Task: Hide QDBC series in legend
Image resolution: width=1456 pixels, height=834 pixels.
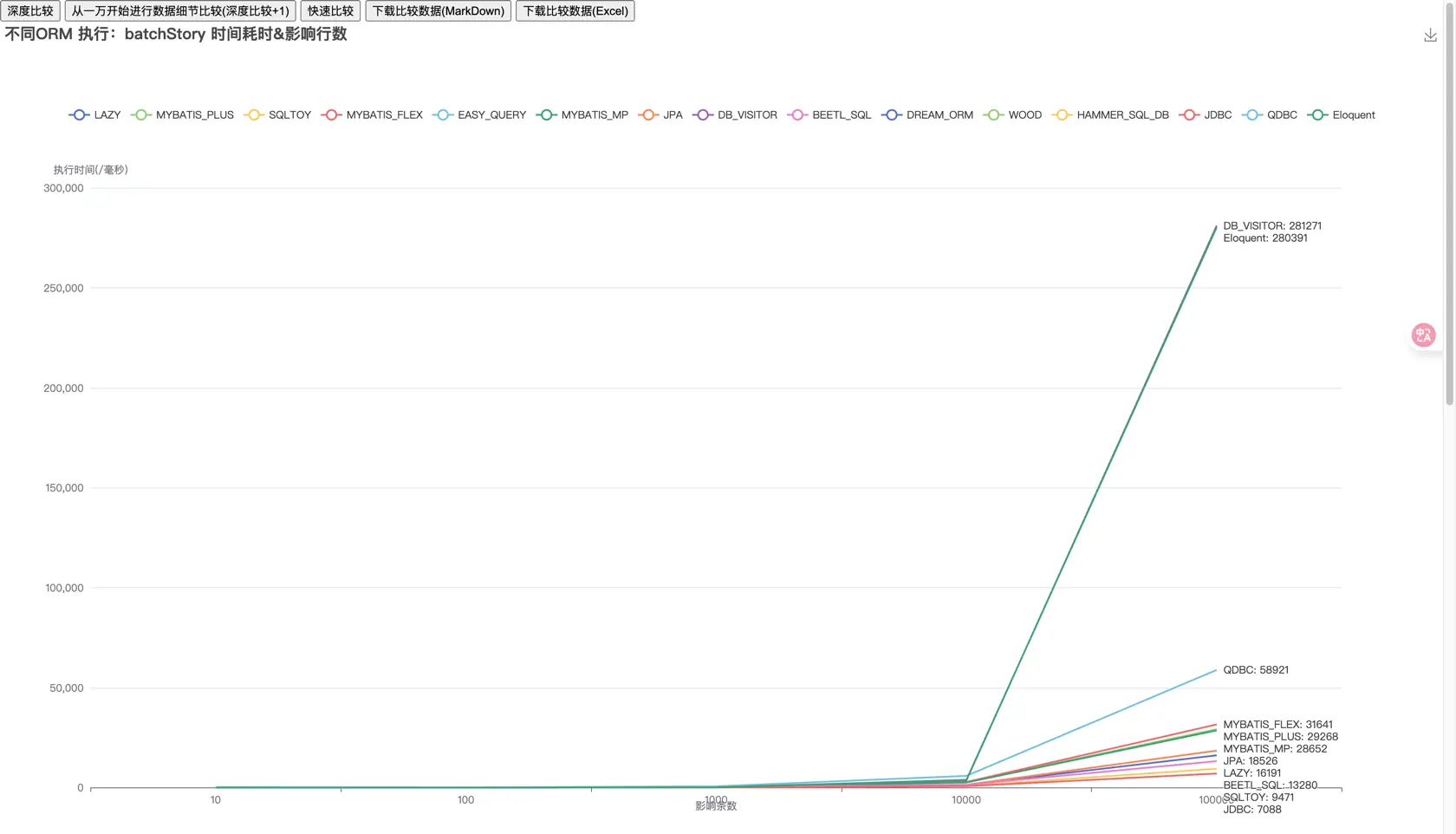Action: pos(1270,115)
